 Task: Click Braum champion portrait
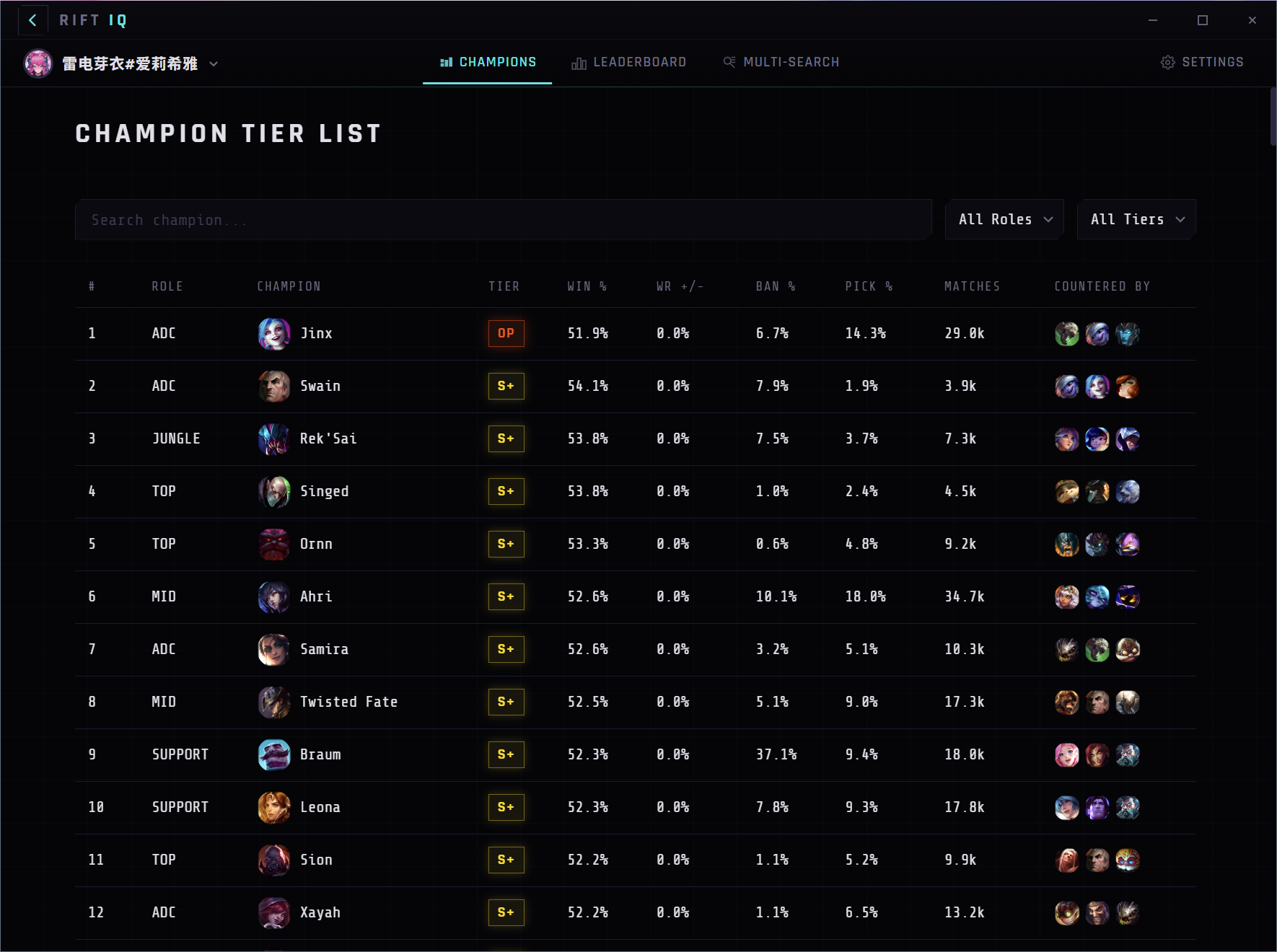[274, 754]
